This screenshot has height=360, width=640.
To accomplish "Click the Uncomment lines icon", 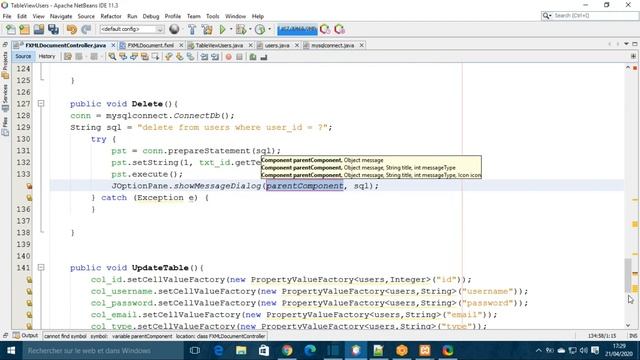I will coord(264,57).
